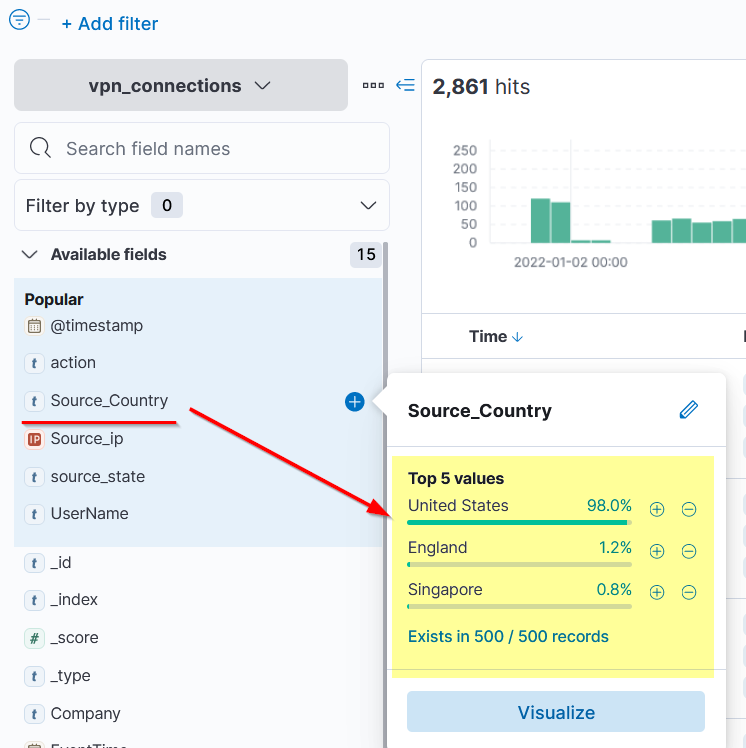The width and height of the screenshot is (746, 748).
Task: Filter for Singapore value
Action: coord(657,592)
